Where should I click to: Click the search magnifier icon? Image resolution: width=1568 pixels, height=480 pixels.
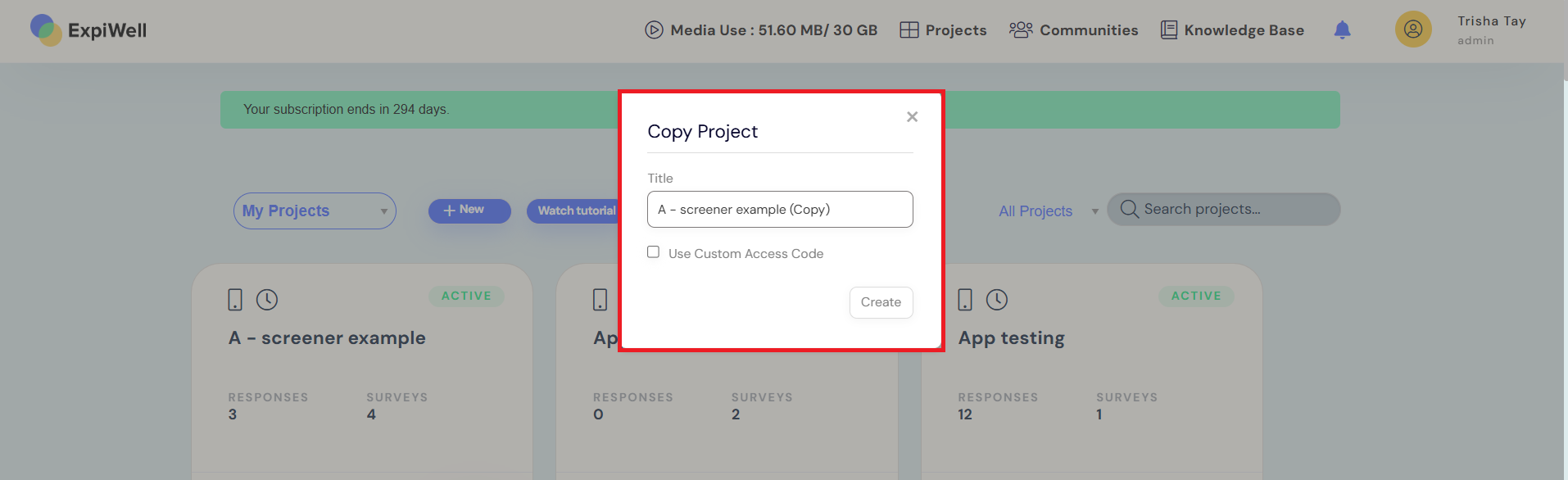(x=1129, y=209)
